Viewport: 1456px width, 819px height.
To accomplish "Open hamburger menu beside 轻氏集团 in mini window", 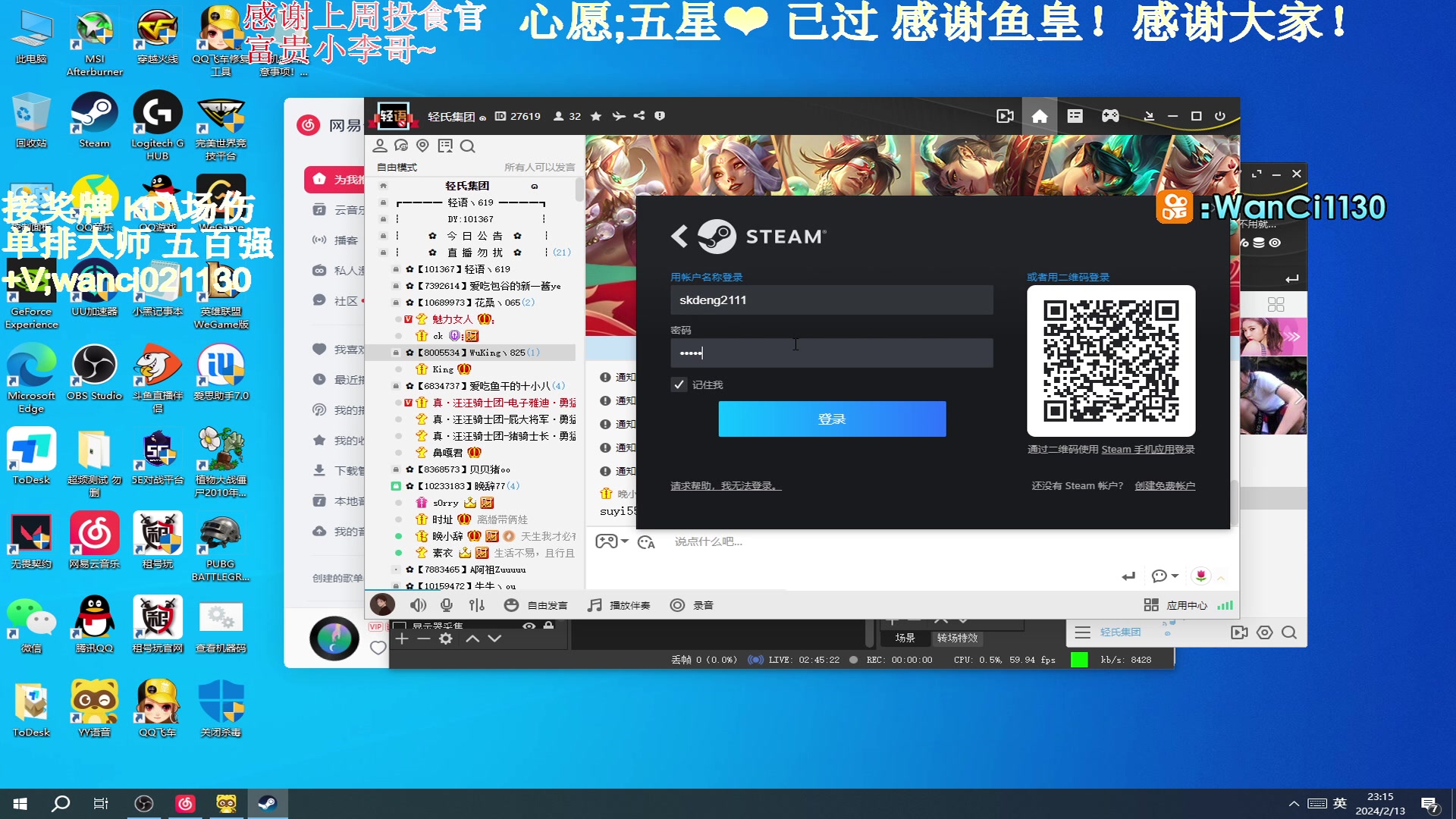I will (1082, 632).
